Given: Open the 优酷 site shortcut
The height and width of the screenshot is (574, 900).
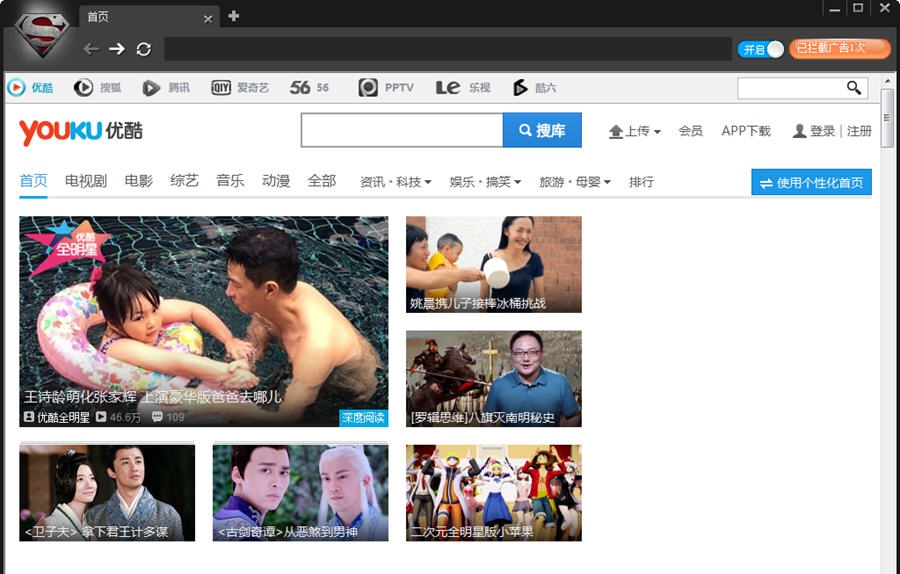Looking at the screenshot, I should click(30, 87).
